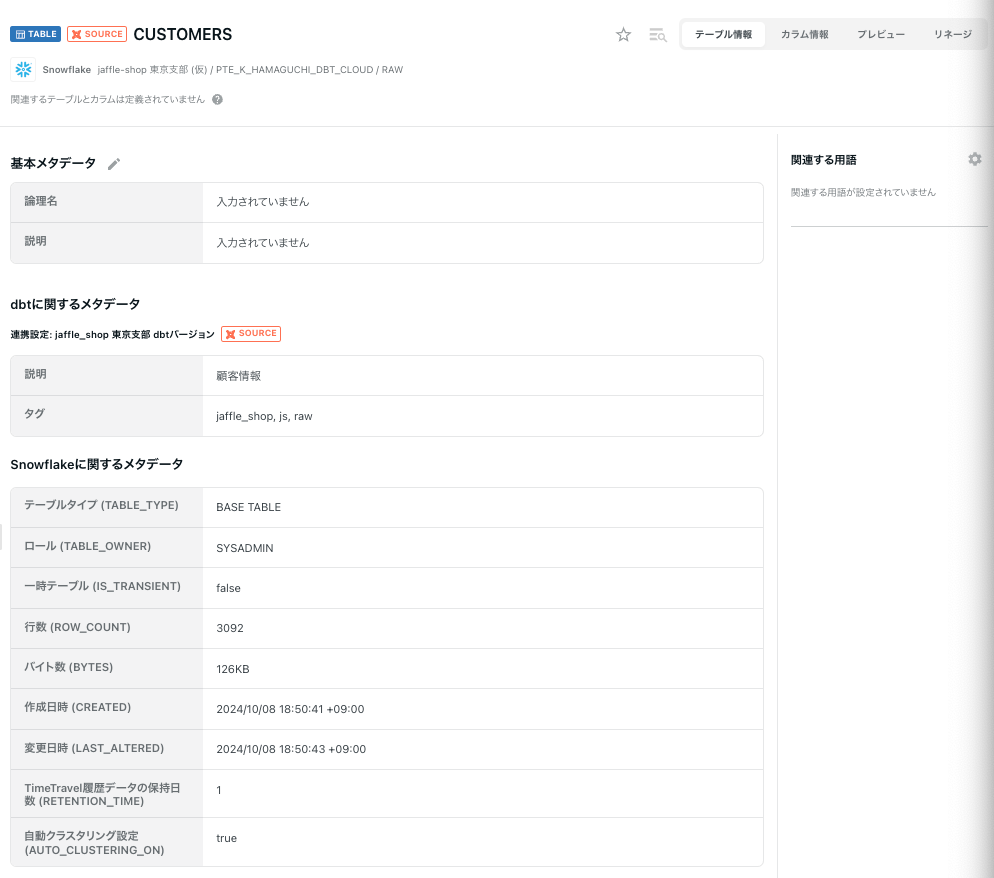Click the Snowflakeに関するメタデータ heading

96,464
